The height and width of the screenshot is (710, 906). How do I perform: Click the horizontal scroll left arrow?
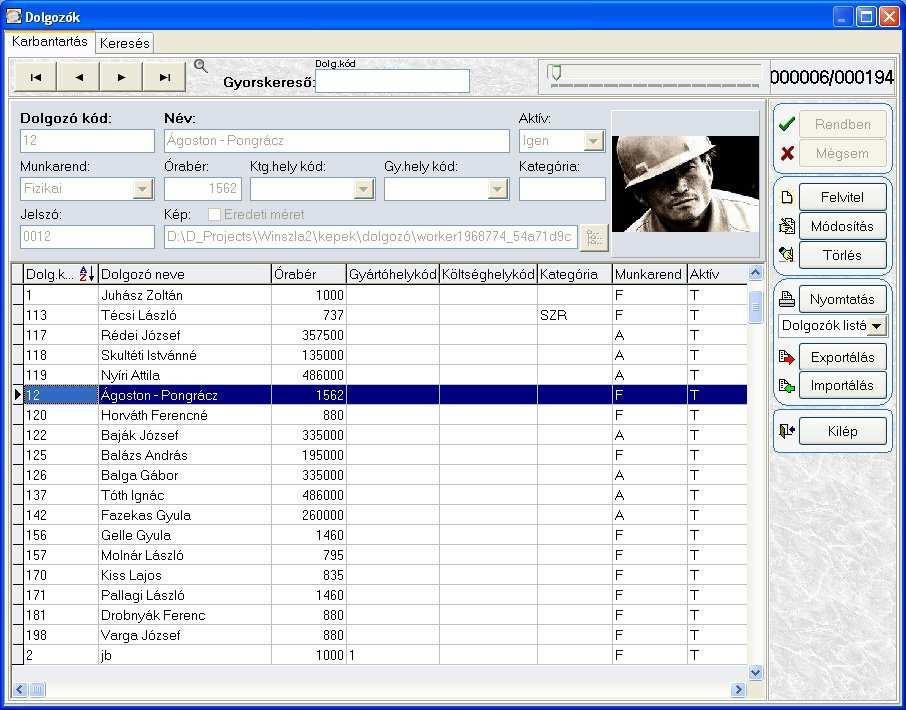[19, 689]
